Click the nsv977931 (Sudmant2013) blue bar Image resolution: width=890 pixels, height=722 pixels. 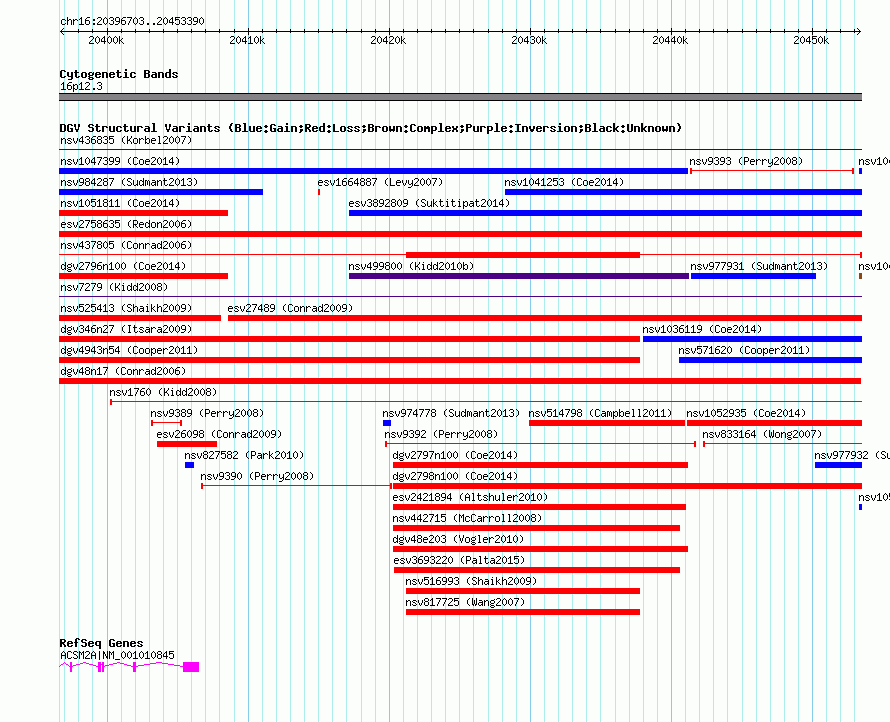click(753, 276)
